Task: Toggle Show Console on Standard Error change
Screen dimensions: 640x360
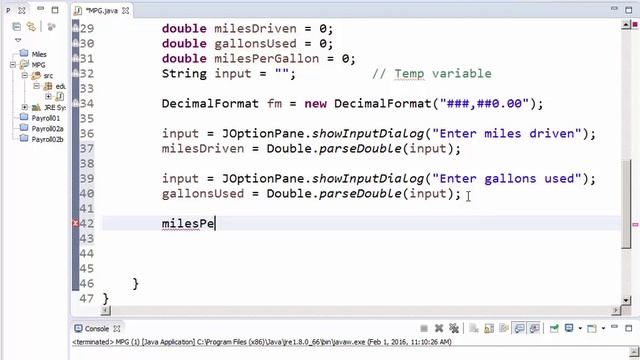Action: (x=534, y=328)
